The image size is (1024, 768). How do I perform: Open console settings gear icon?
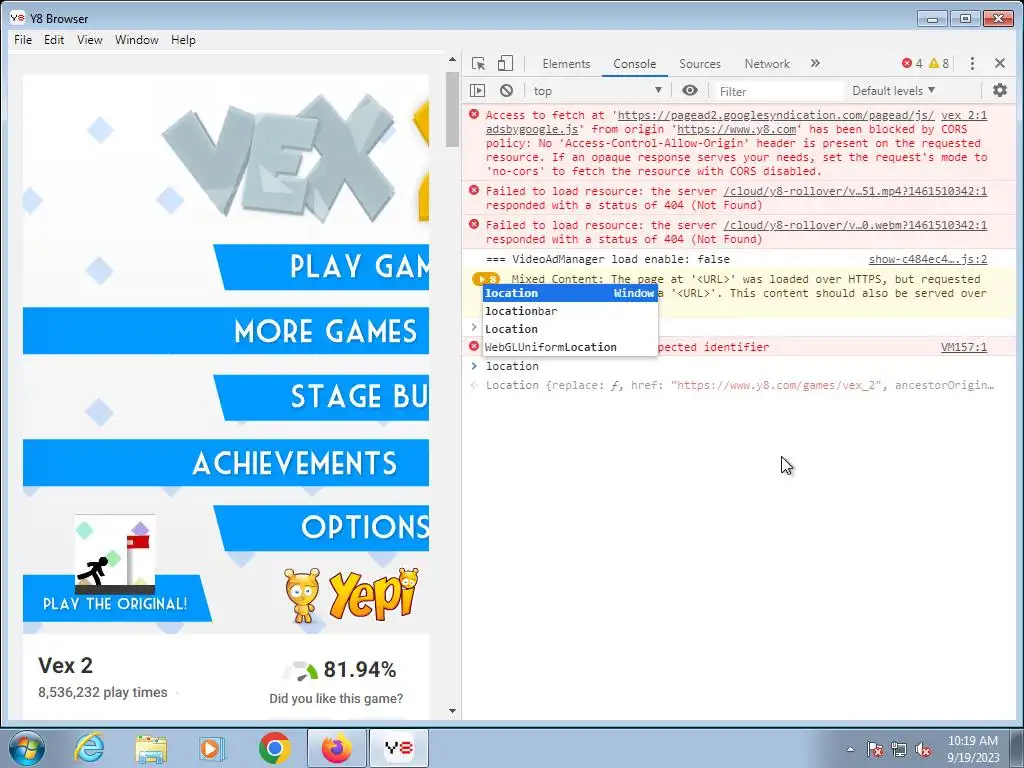(1000, 91)
